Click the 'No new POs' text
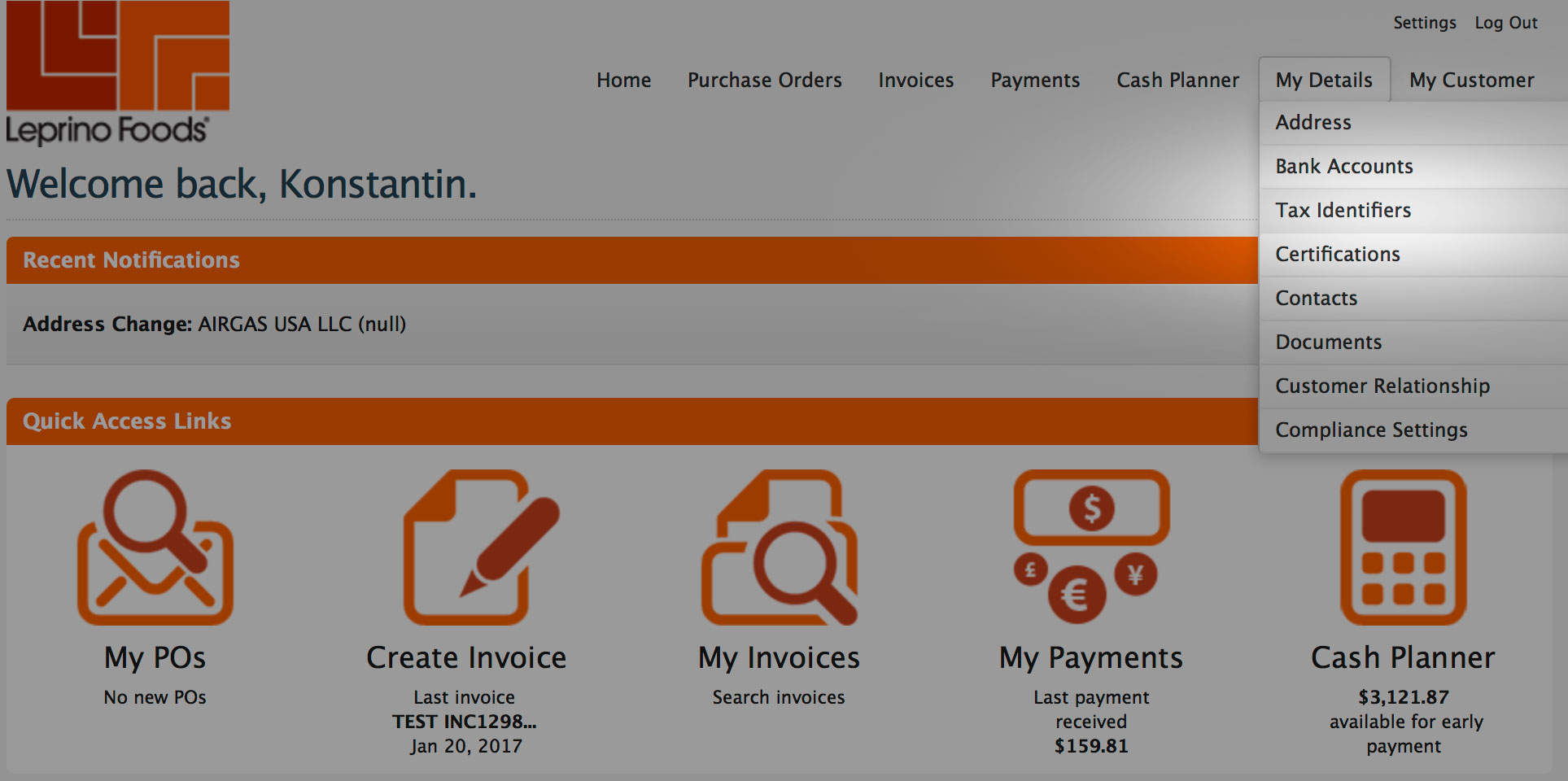Image resolution: width=1568 pixels, height=781 pixels. pyautogui.click(x=155, y=697)
